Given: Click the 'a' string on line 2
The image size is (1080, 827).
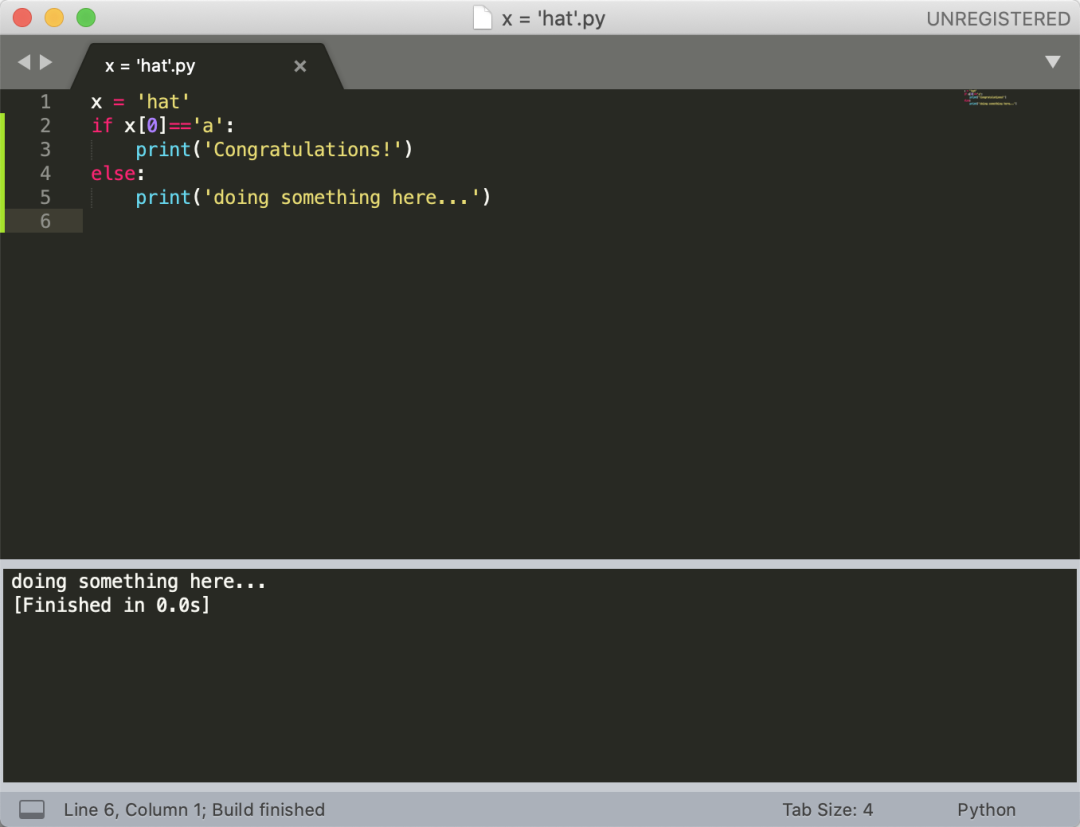Looking at the screenshot, I should 207,125.
